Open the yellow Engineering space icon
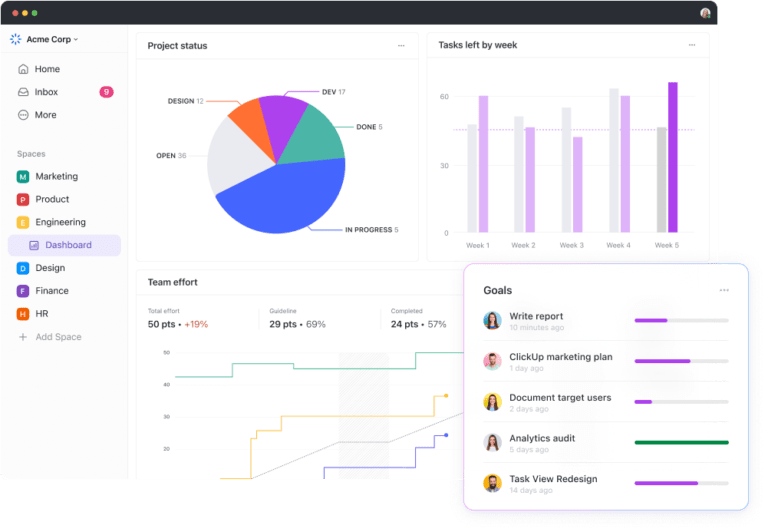 (x=23, y=222)
